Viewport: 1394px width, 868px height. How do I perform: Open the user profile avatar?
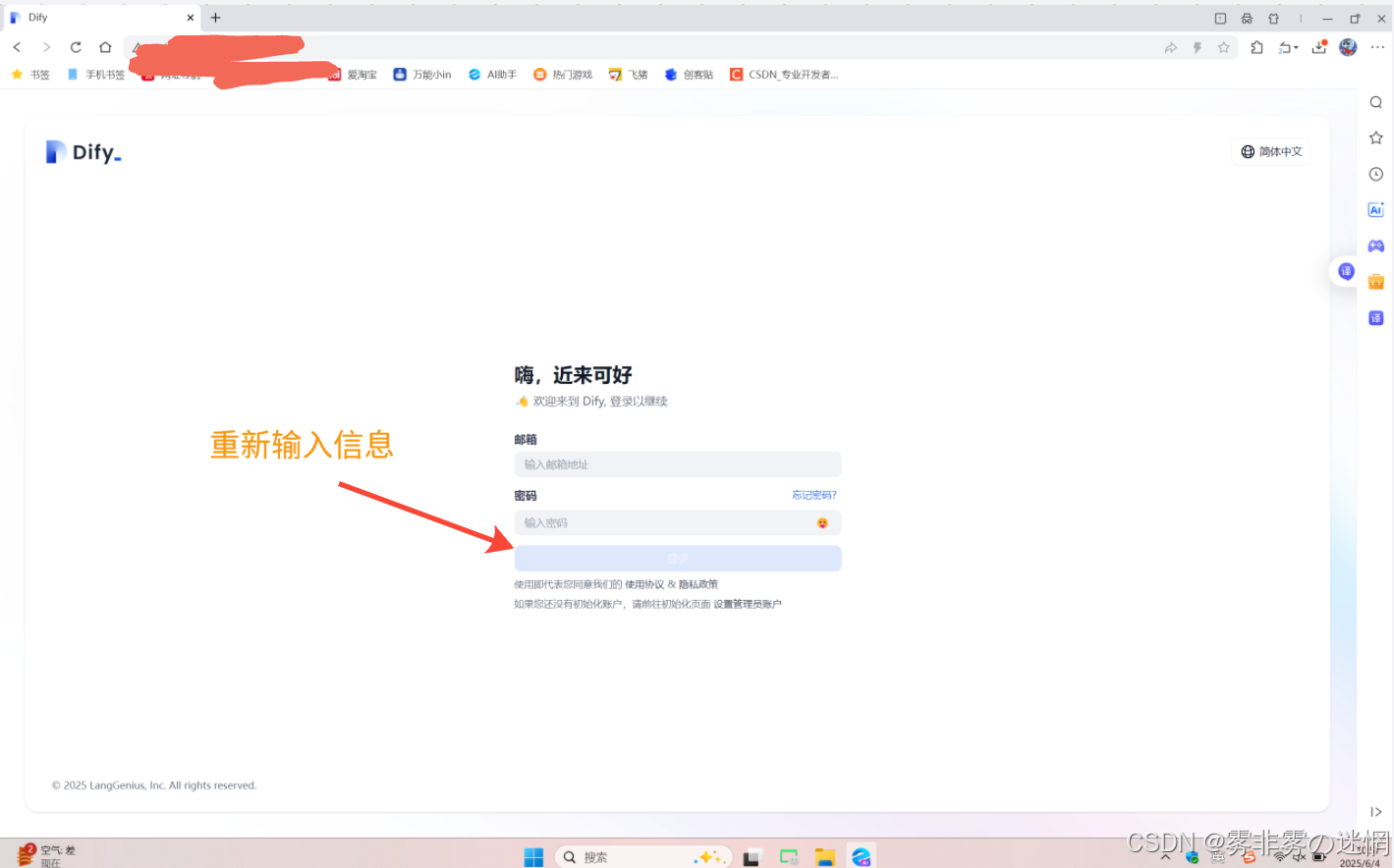pyautogui.click(x=1348, y=47)
